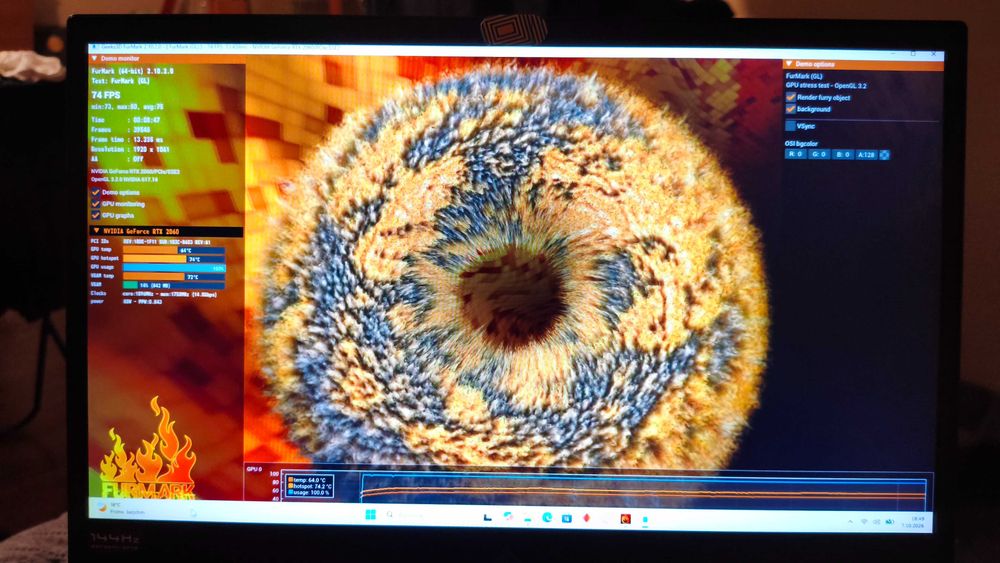Click the Wi-Fi system tray icon
The height and width of the screenshot is (563, 1000).
[x=864, y=522]
